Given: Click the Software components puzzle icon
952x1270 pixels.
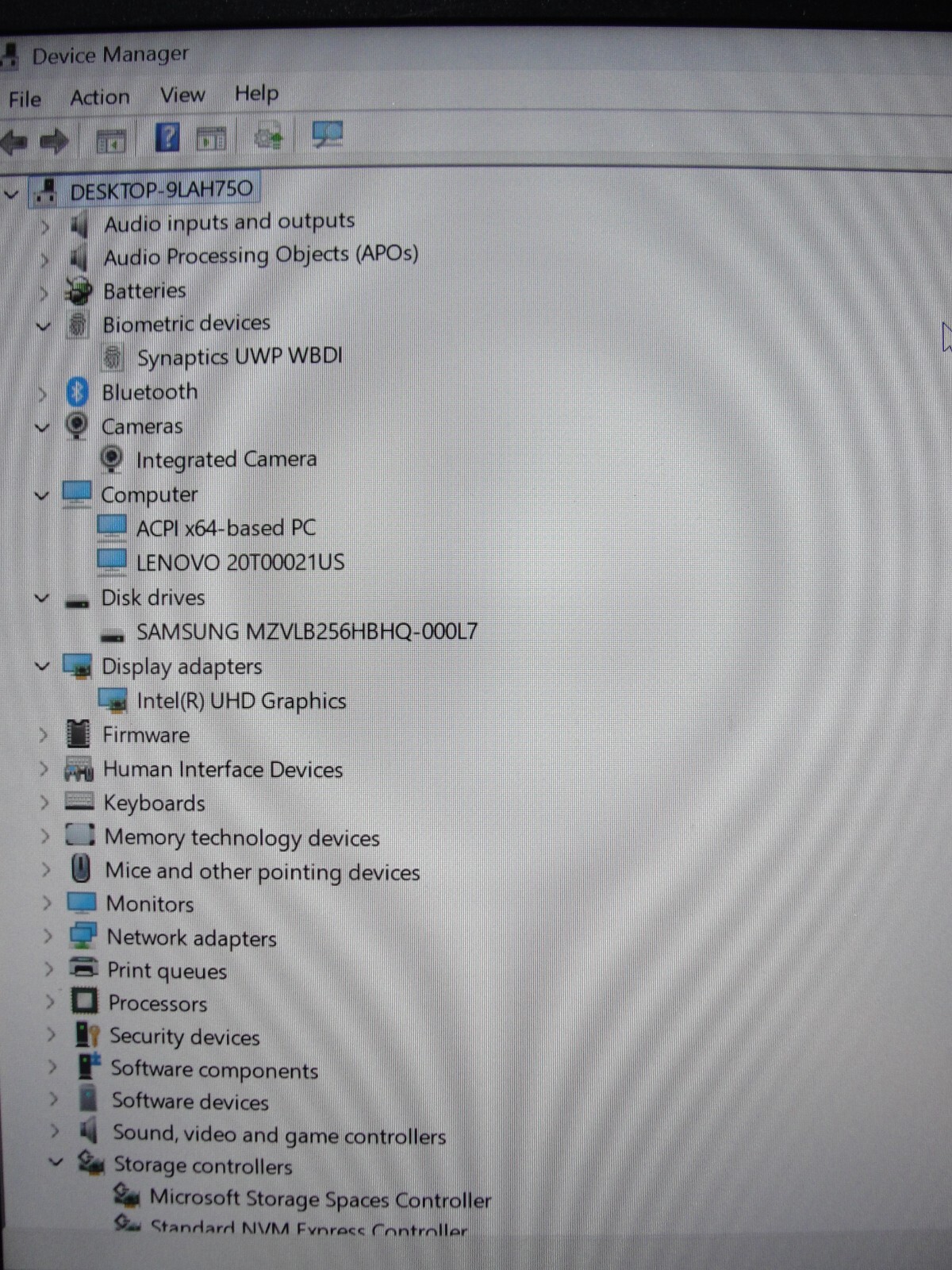Looking at the screenshot, I should tap(89, 1067).
